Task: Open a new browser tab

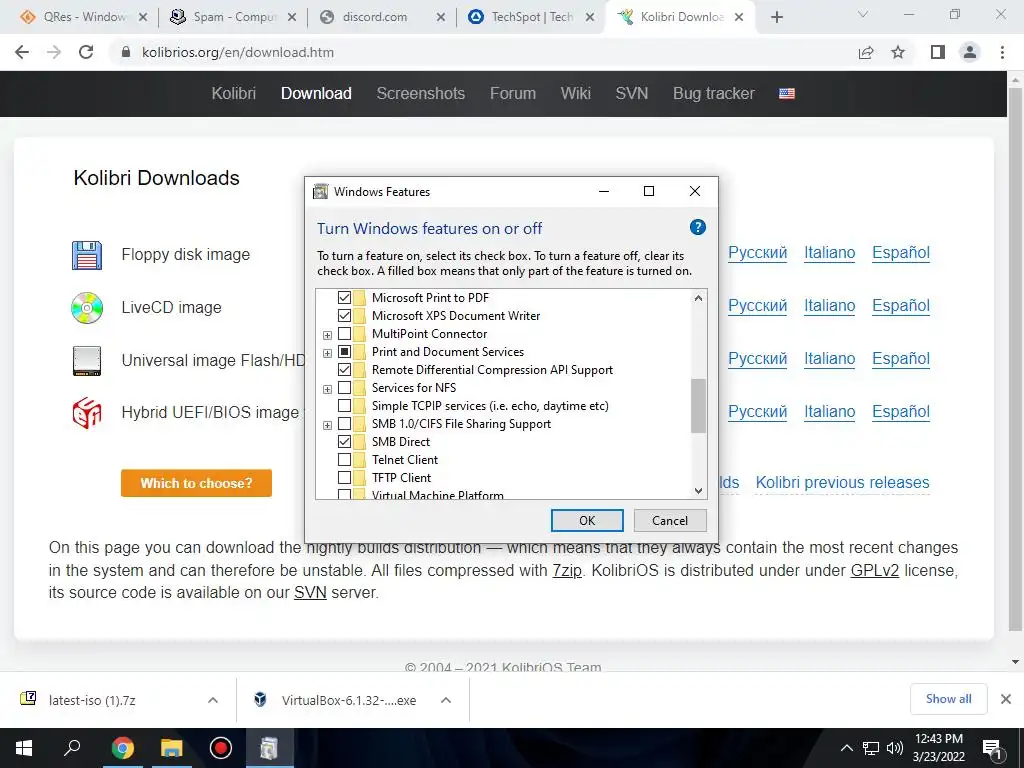Action: (776, 17)
